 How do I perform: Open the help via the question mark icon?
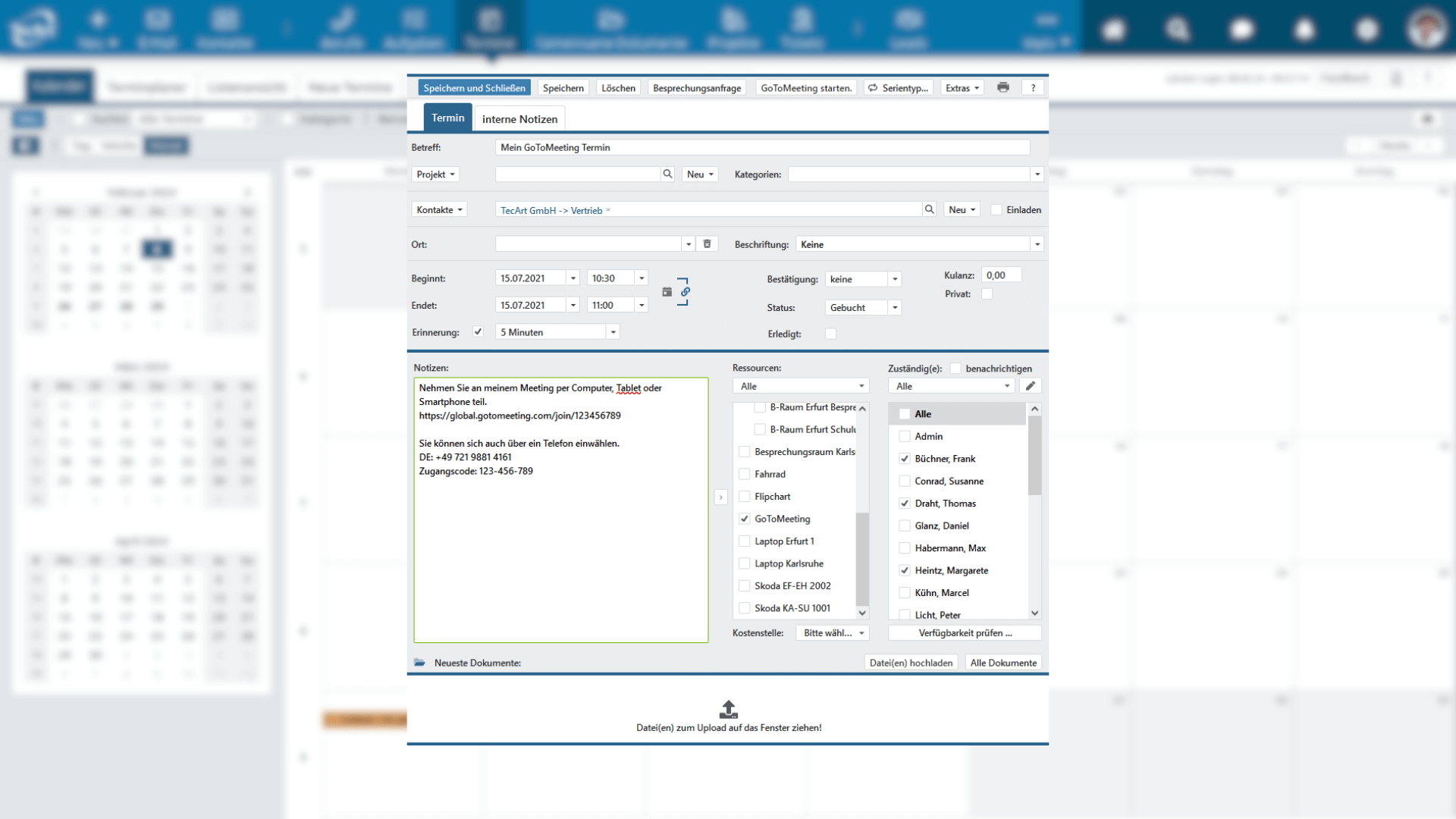coord(1033,87)
